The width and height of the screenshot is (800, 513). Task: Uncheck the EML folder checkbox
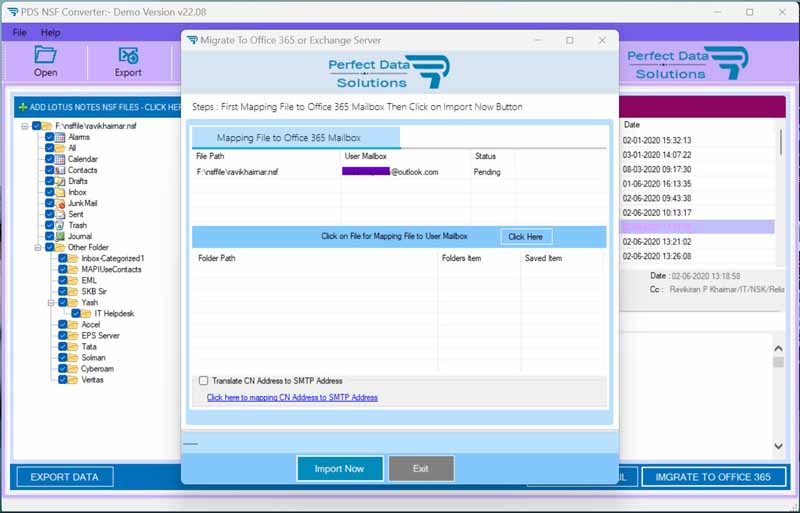point(62,280)
